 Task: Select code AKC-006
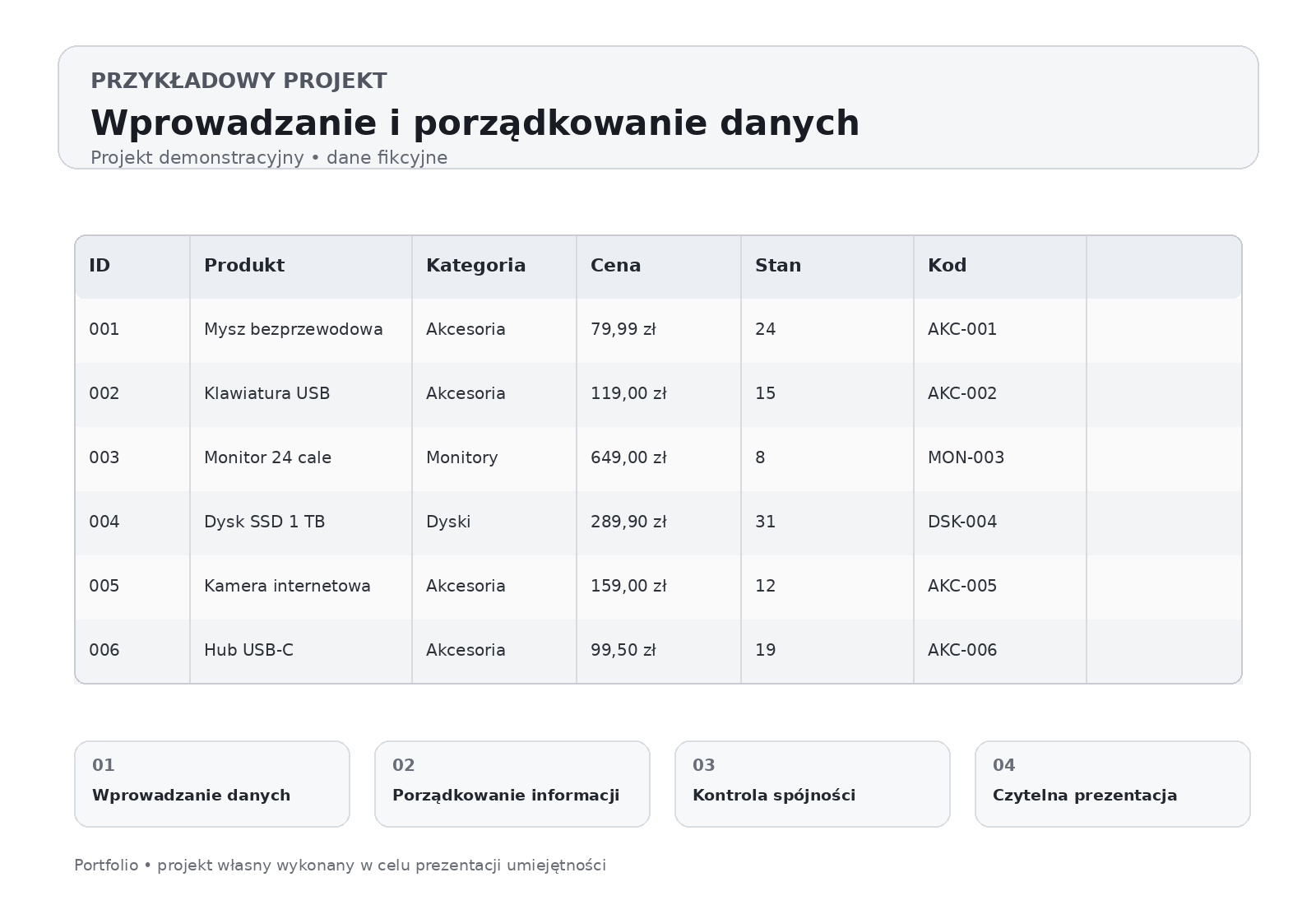pos(962,651)
